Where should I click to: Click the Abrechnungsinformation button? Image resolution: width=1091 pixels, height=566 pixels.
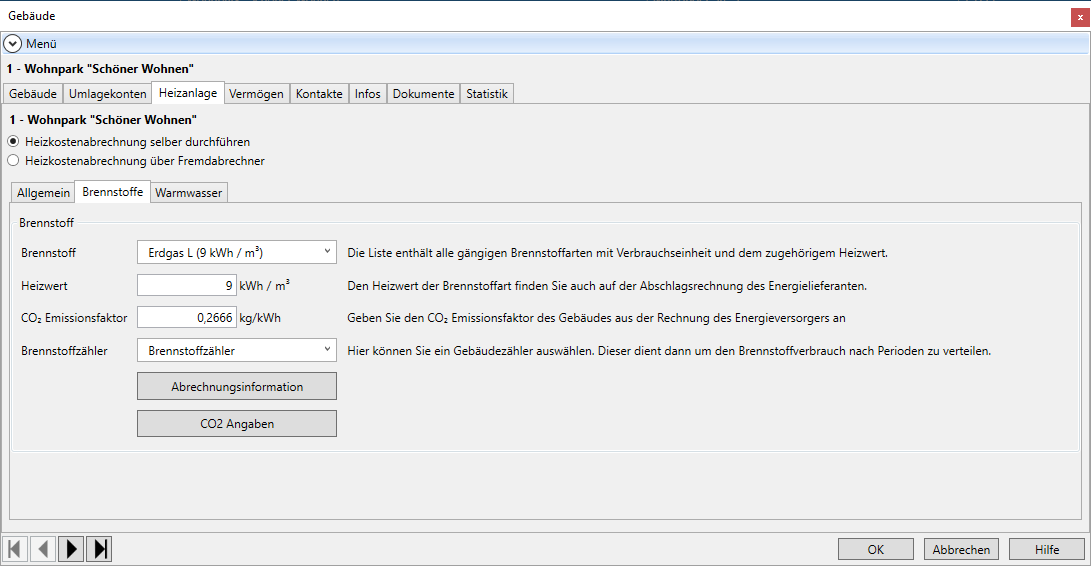pyautogui.click(x=237, y=386)
